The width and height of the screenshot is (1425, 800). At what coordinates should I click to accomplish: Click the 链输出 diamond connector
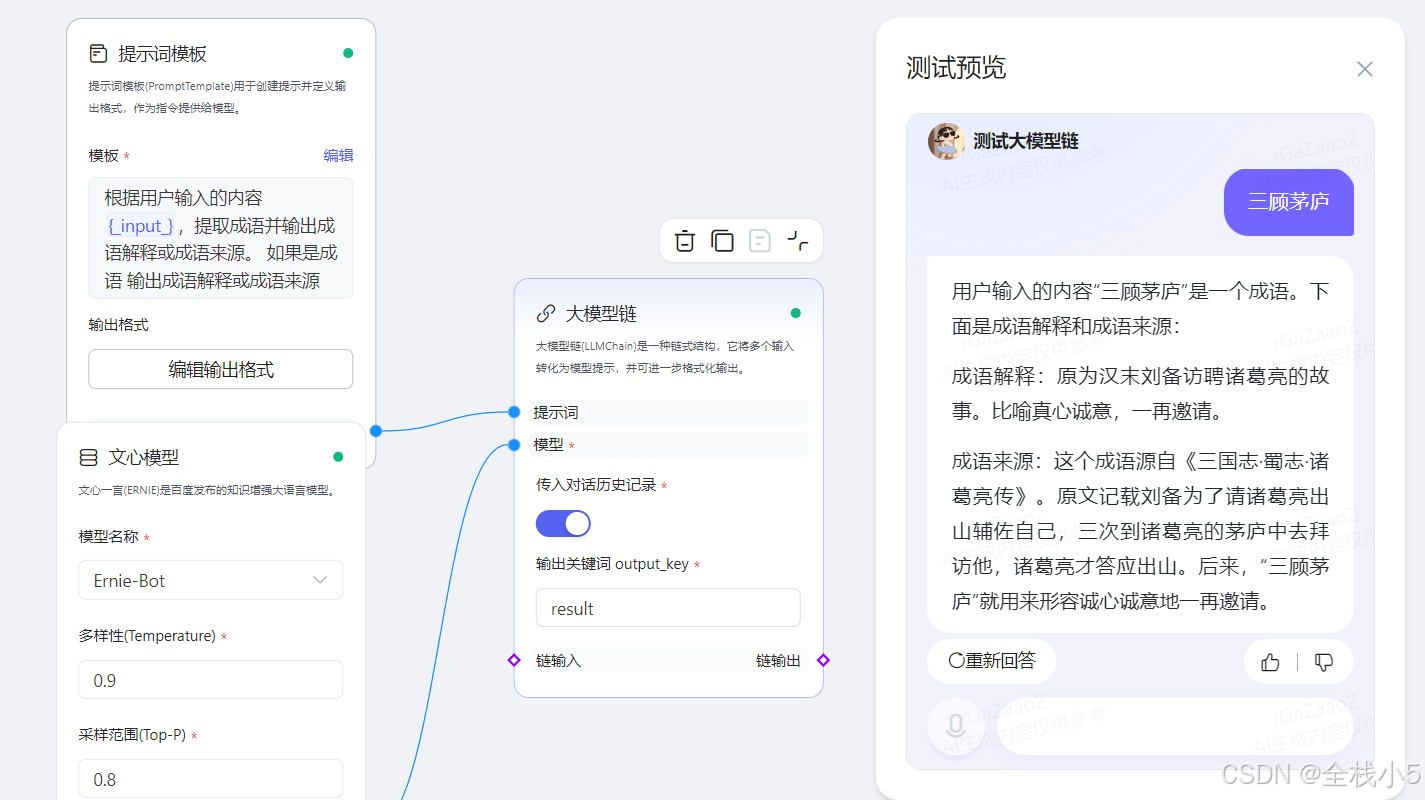(823, 660)
